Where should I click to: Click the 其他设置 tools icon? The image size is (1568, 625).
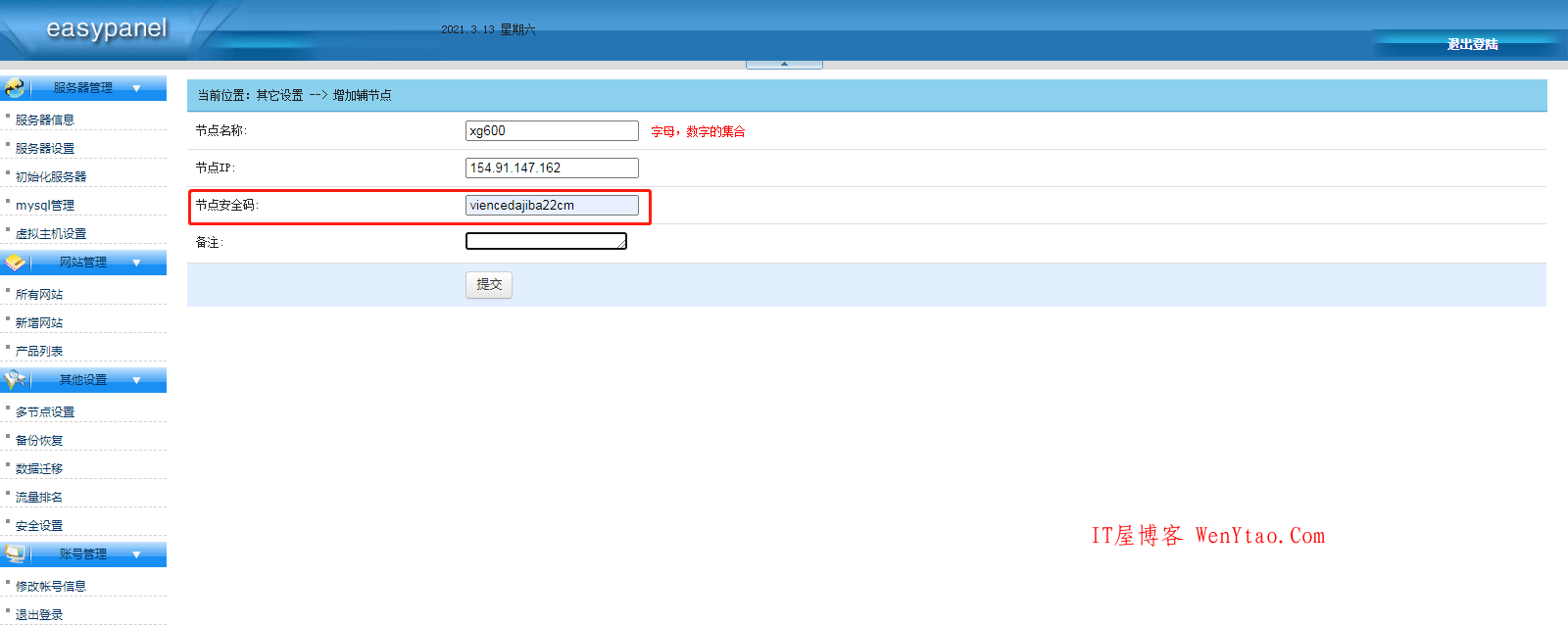tap(15, 380)
